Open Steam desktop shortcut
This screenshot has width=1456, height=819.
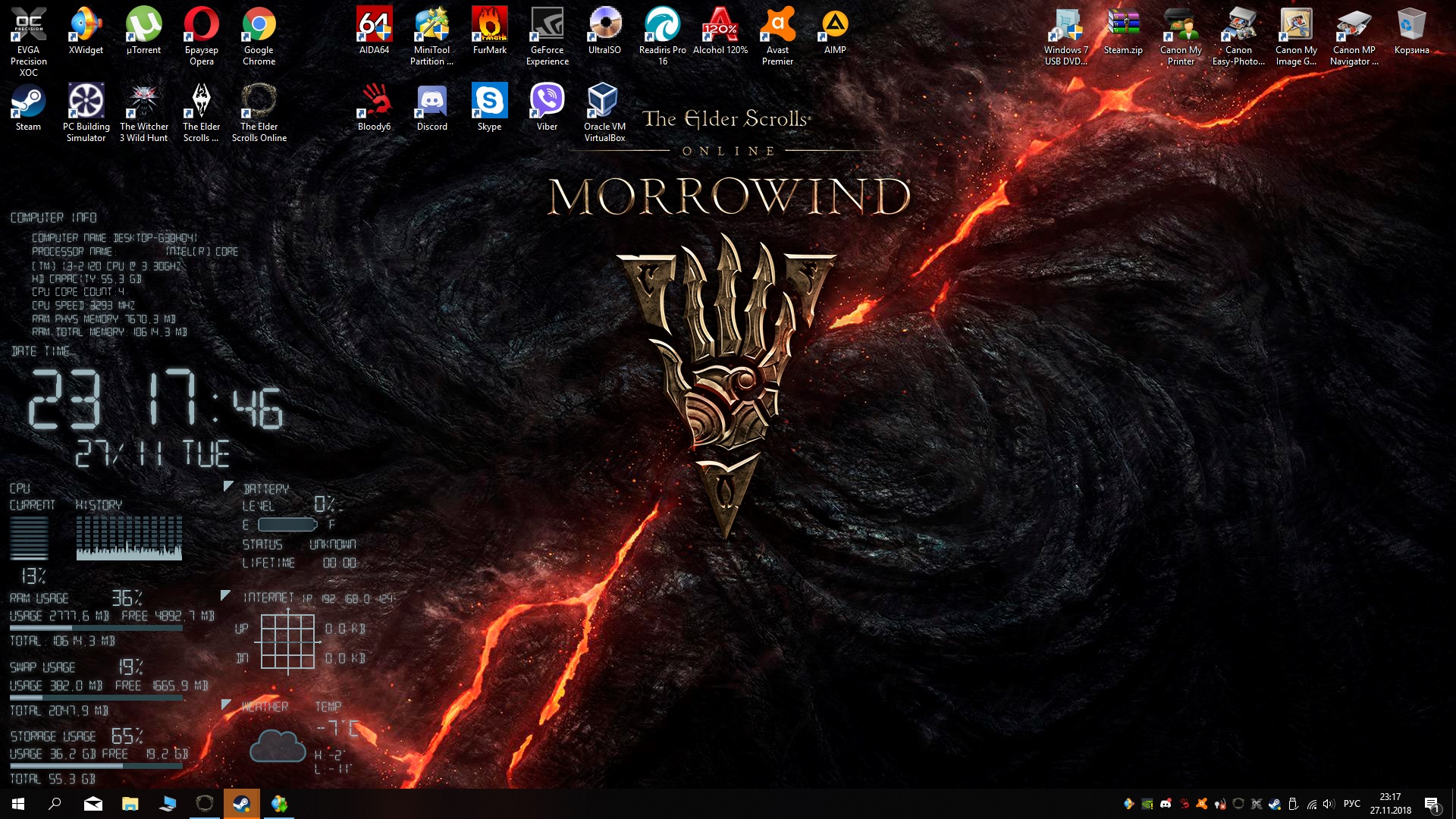click(x=28, y=101)
